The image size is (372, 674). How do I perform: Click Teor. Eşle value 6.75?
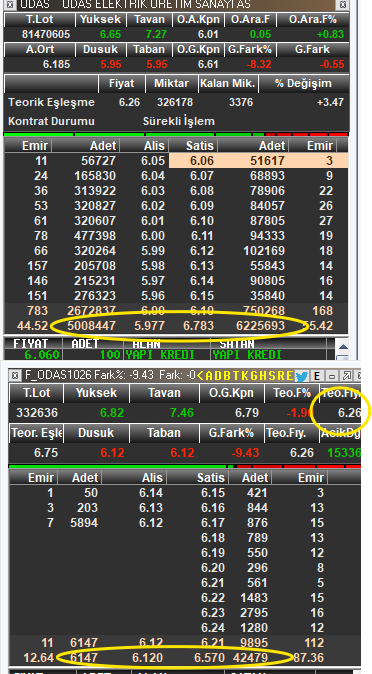coord(46,453)
